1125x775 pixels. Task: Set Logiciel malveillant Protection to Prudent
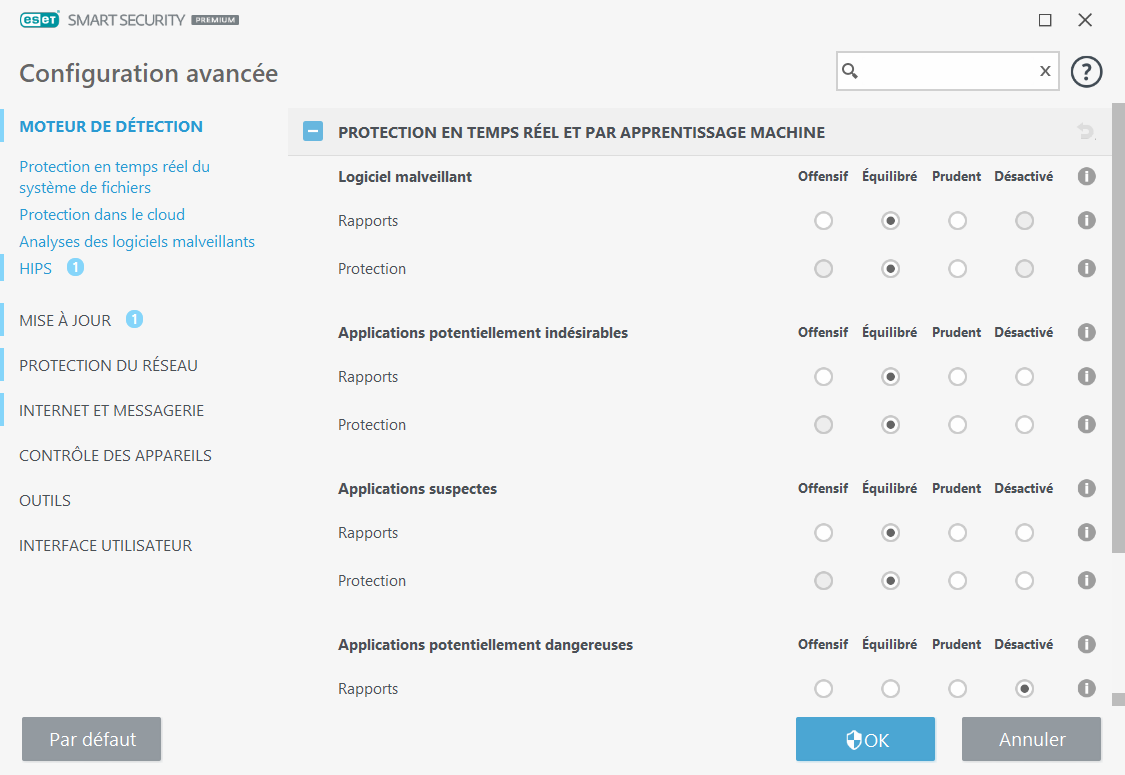coord(957,268)
